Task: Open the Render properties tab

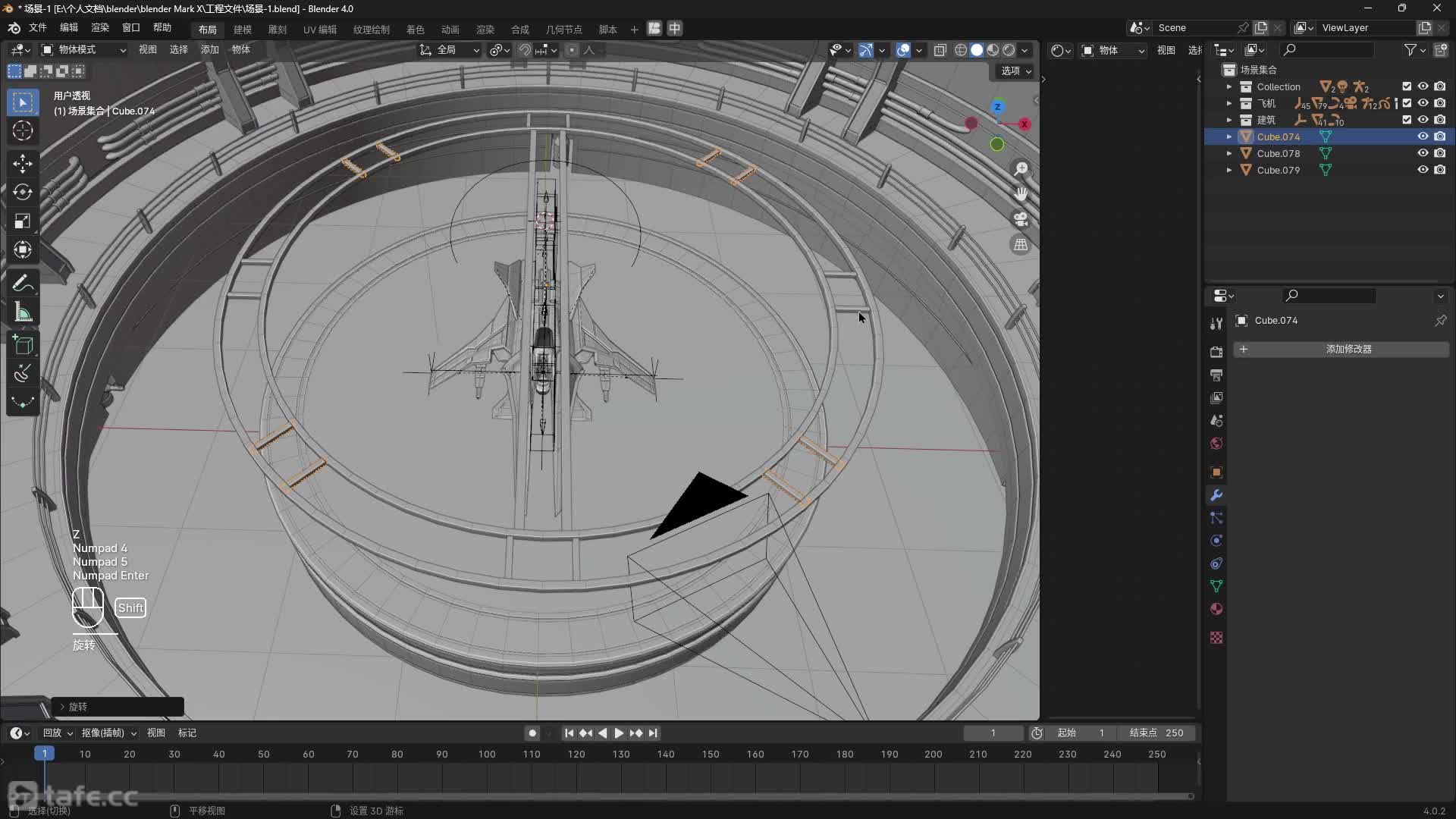Action: [x=1216, y=352]
